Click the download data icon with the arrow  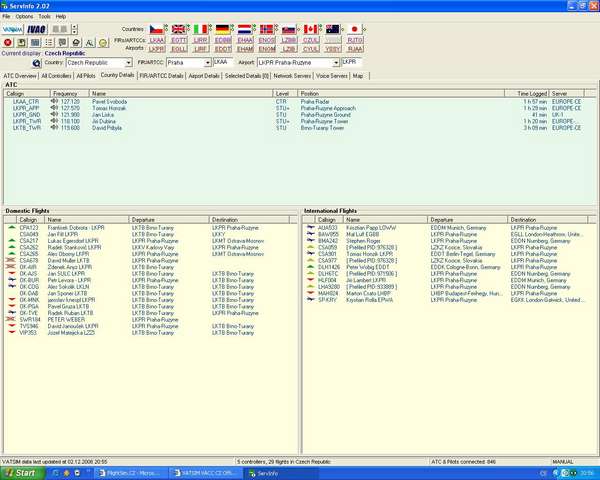(x=22, y=42)
